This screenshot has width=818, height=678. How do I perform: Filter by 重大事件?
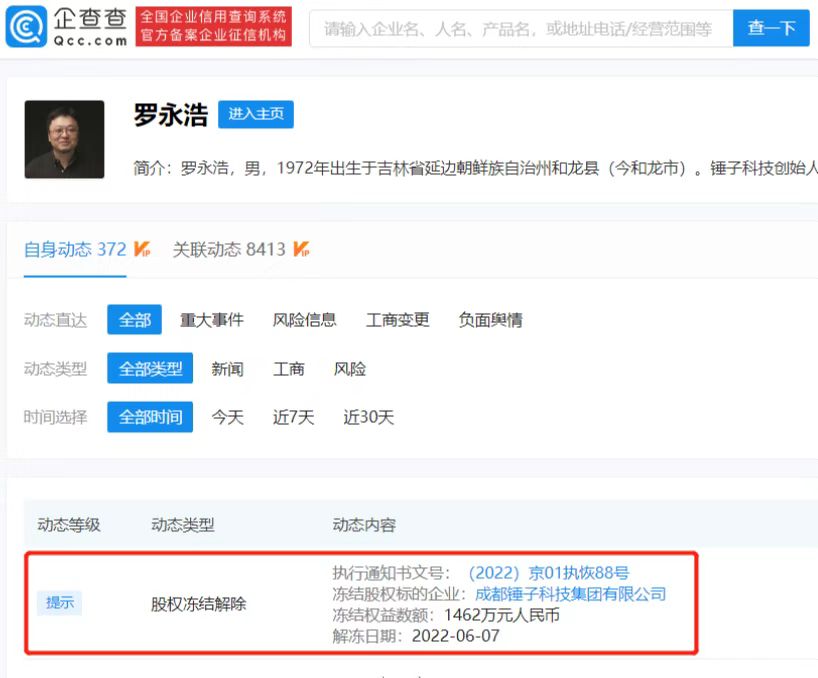tap(211, 320)
